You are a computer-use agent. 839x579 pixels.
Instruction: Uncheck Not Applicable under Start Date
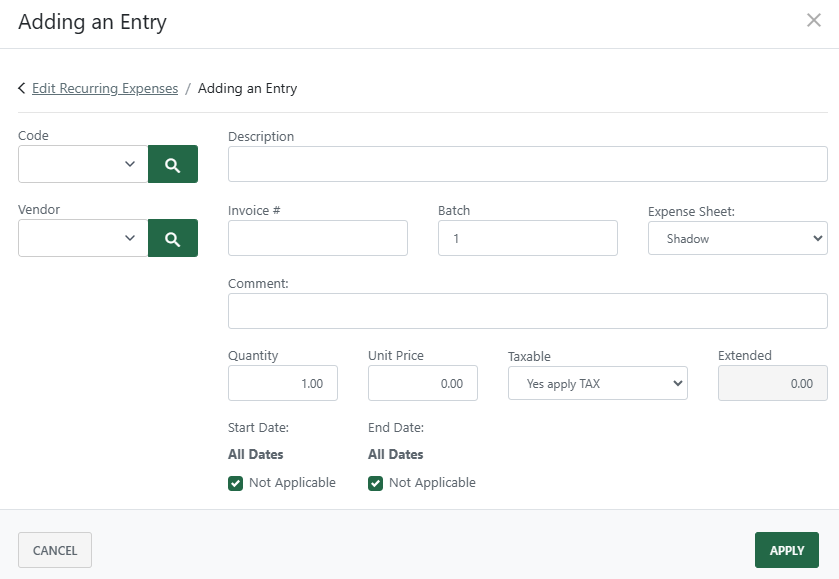[234, 482]
